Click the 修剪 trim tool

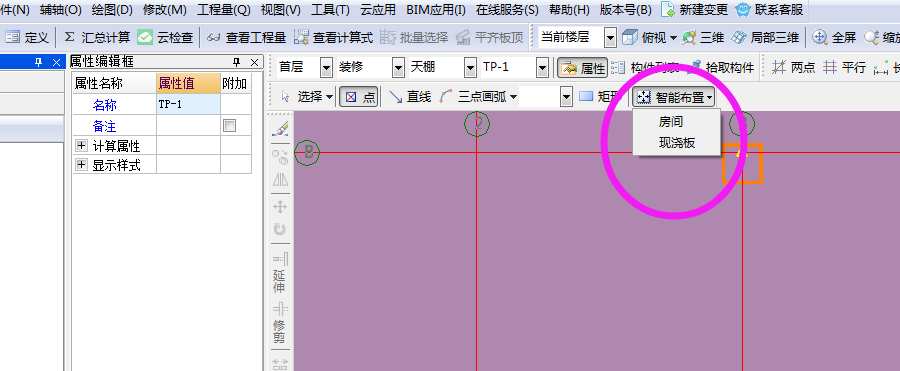tap(280, 323)
